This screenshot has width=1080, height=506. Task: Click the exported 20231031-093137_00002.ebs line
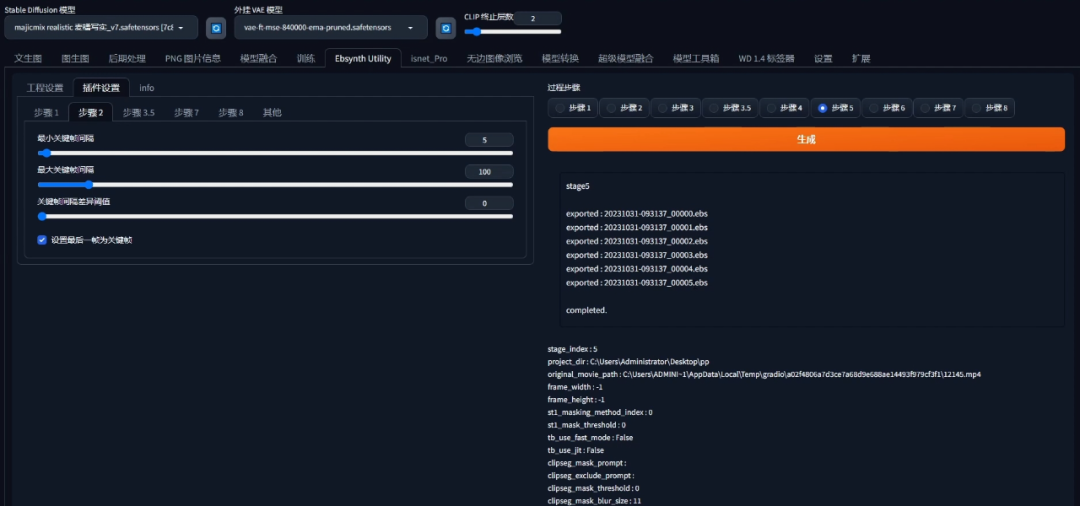(637, 241)
